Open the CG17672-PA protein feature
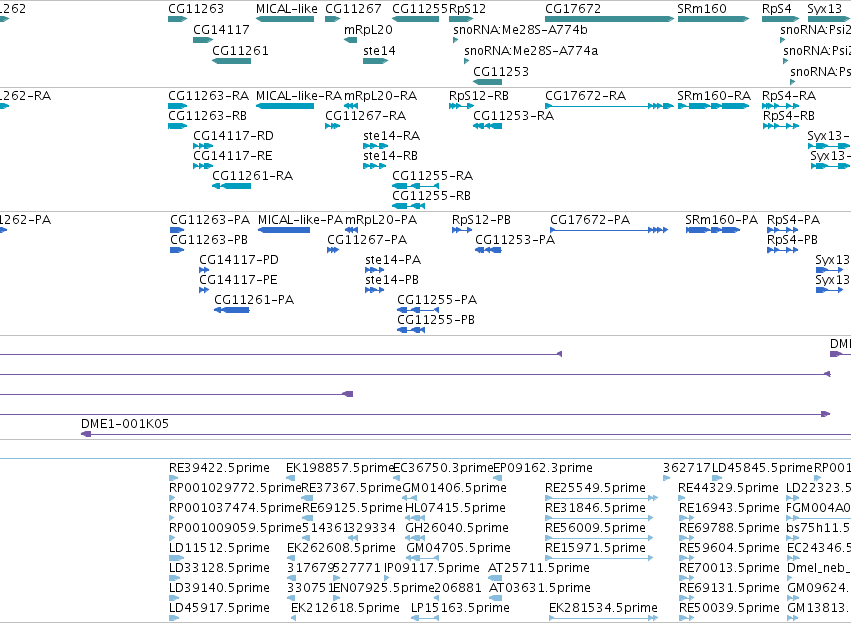 [x=608, y=230]
